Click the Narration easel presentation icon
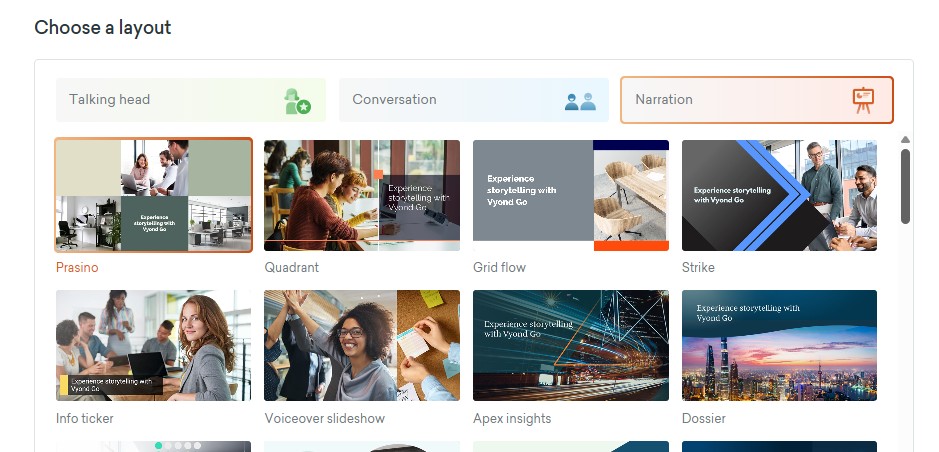 [x=863, y=101]
